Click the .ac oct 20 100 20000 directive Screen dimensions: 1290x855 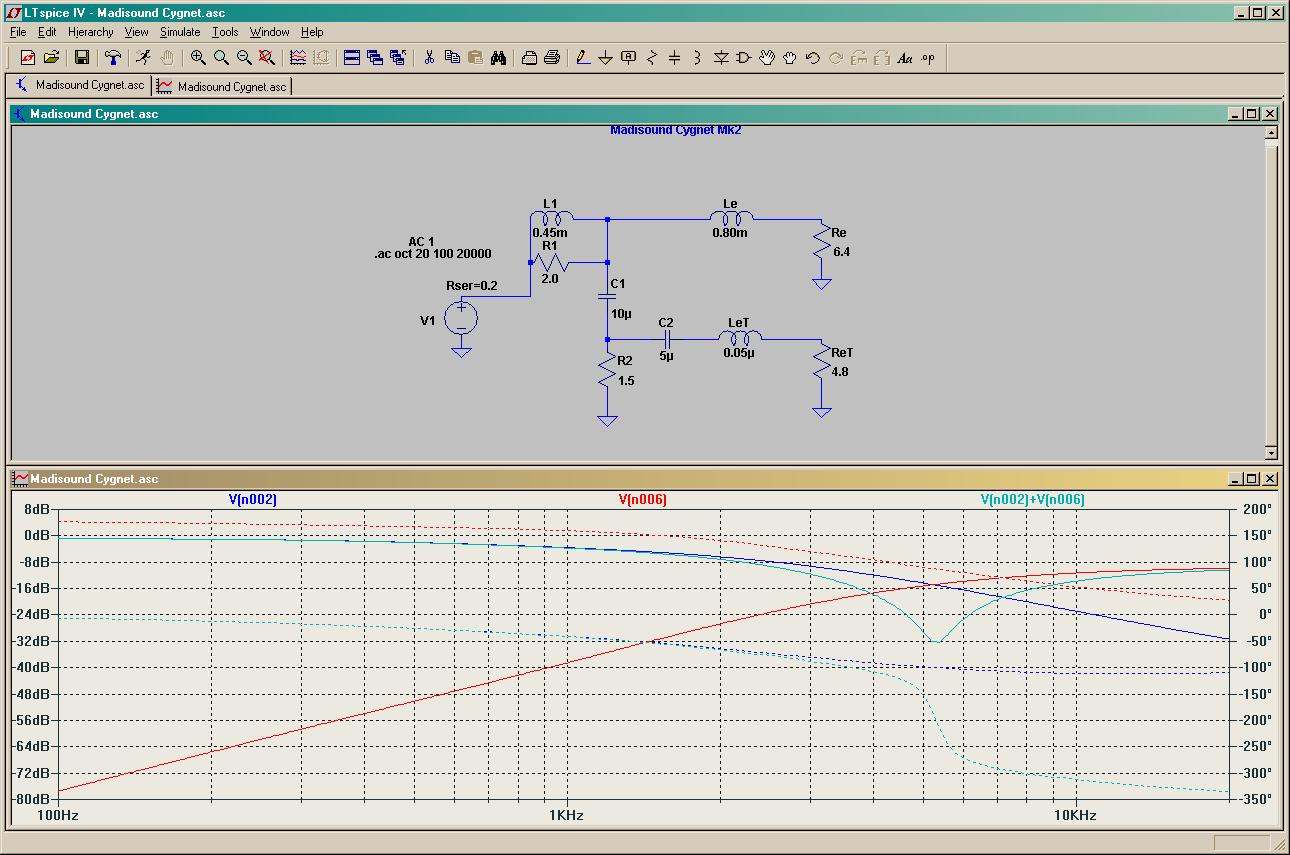[x=432, y=254]
